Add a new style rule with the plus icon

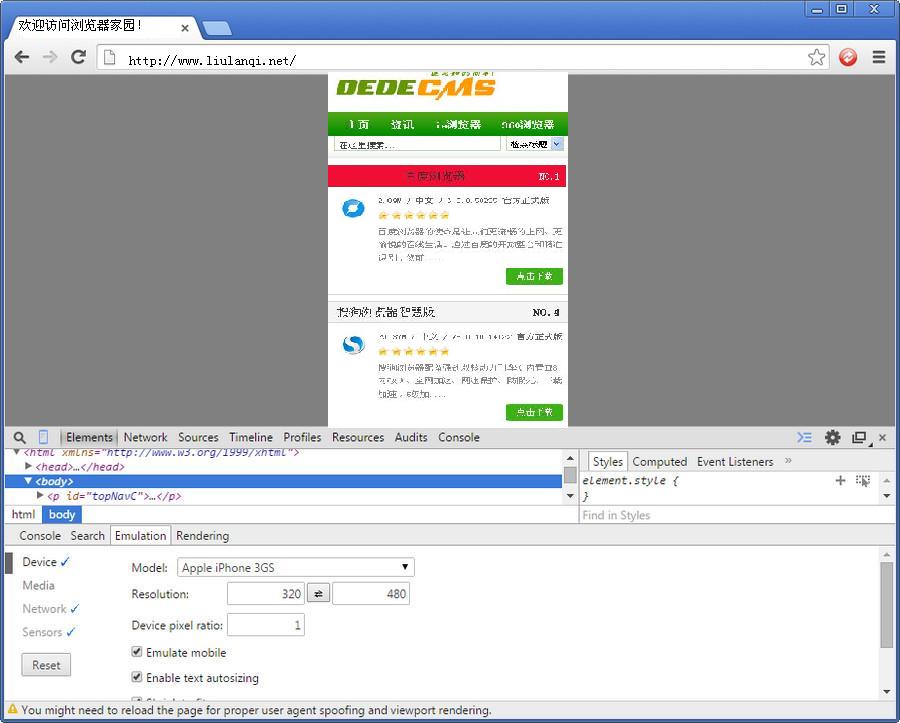pyautogui.click(x=840, y=480)
